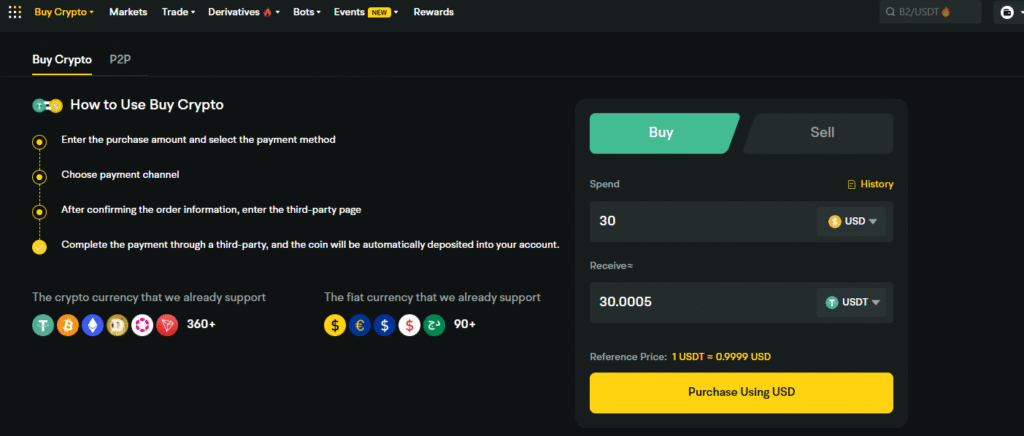Expand the USDT receive currency dropdown
Viewport: 1024px width, 436px height.
click(x=852, y=302)
